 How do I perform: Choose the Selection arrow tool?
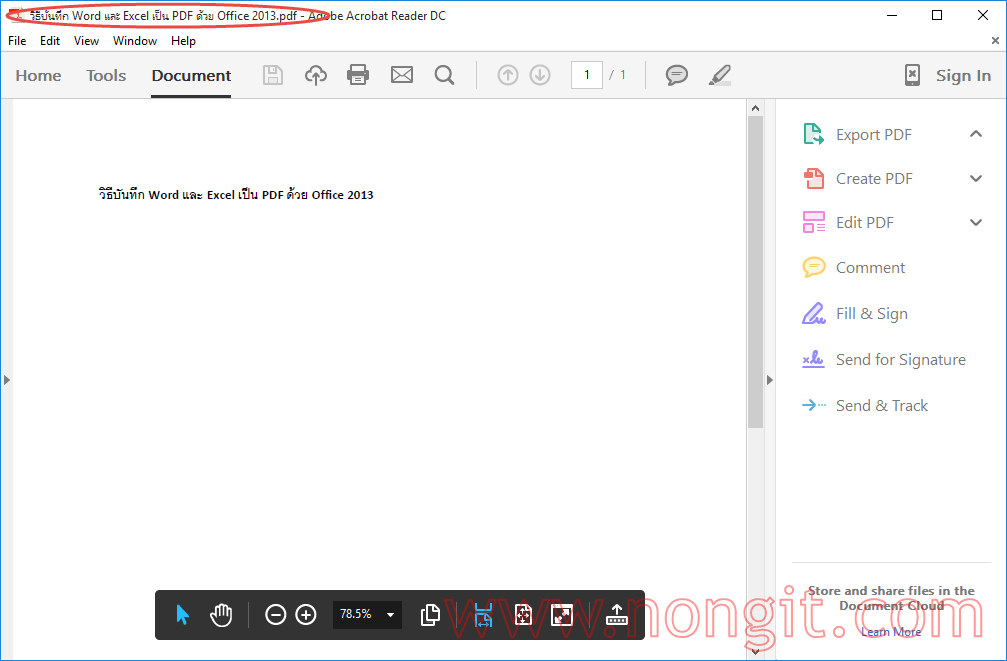click(182, 615)
